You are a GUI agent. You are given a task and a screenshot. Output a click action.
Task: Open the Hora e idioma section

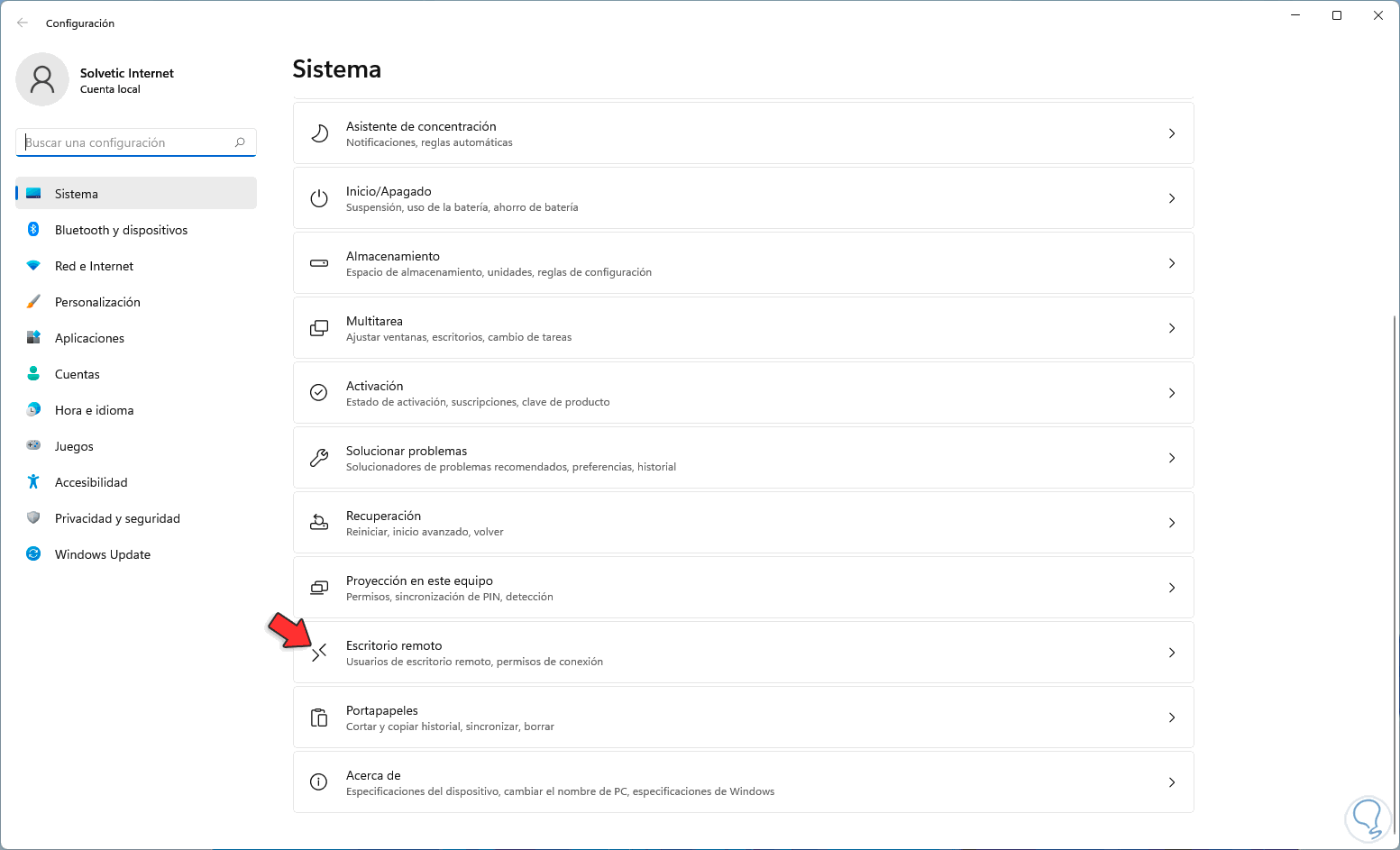click(x=94, y=410)
